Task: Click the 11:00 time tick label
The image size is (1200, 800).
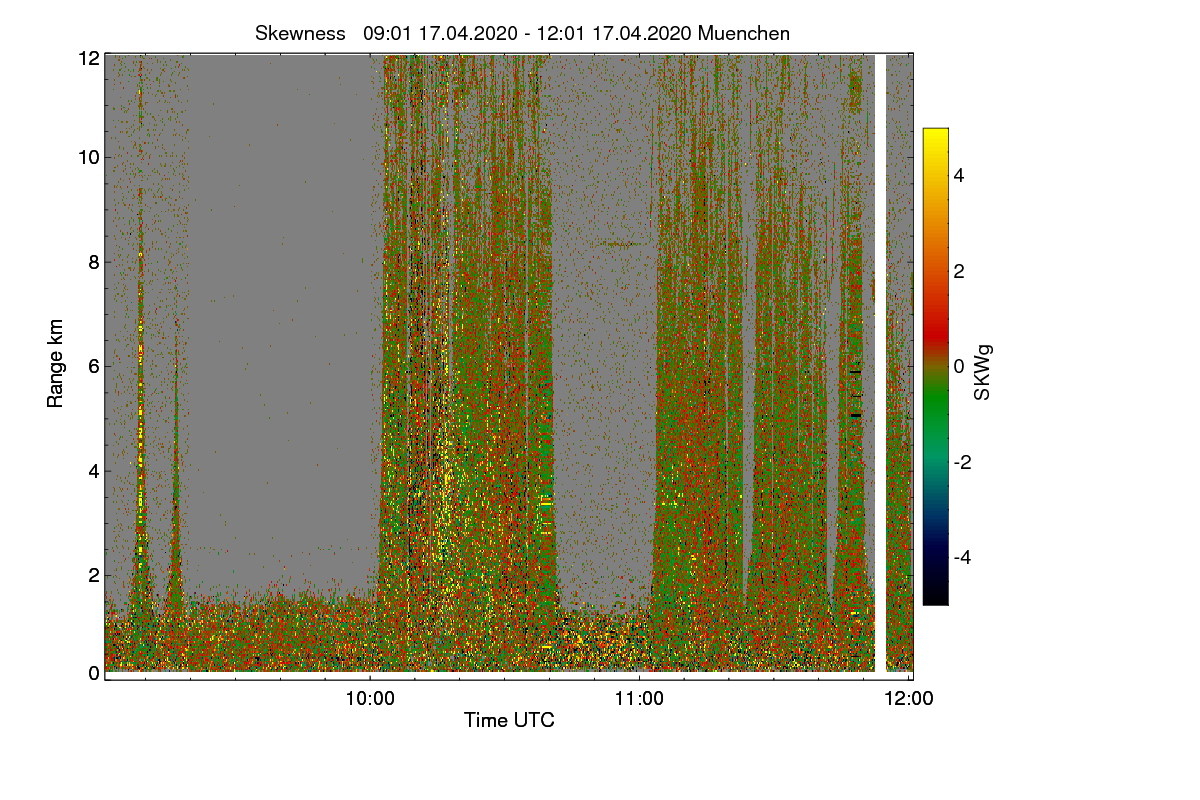Action: point(640,699)
